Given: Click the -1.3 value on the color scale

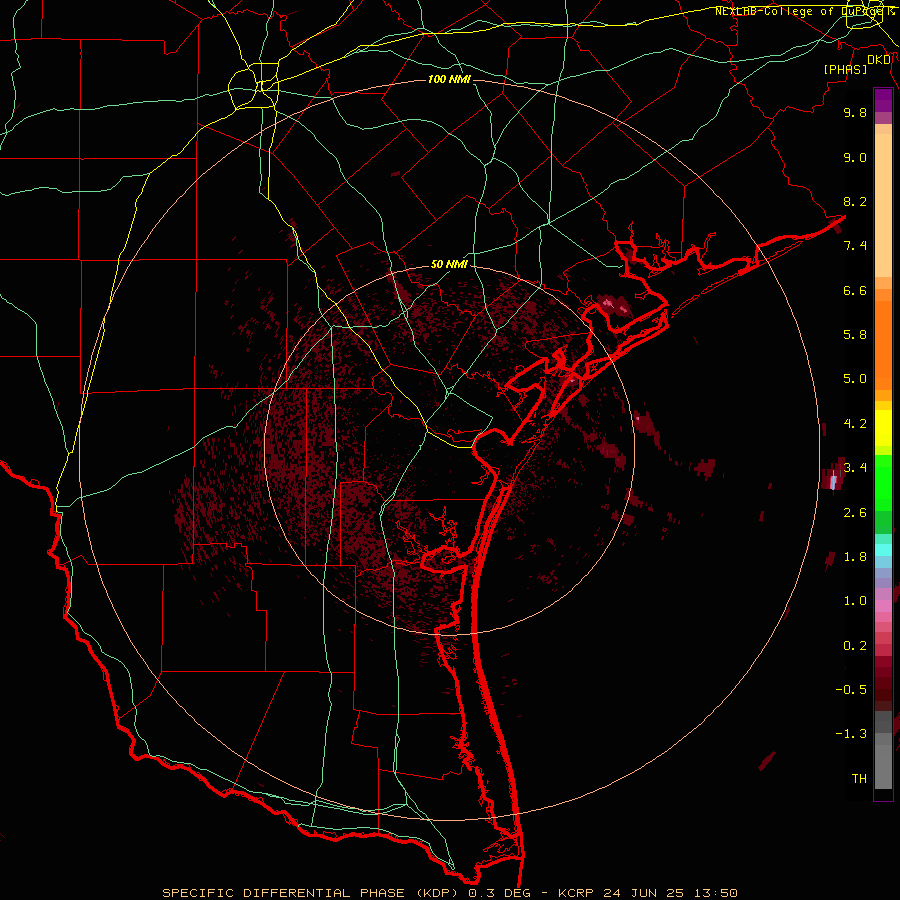Looking at the screenshot, I should (x=851, y=734).
